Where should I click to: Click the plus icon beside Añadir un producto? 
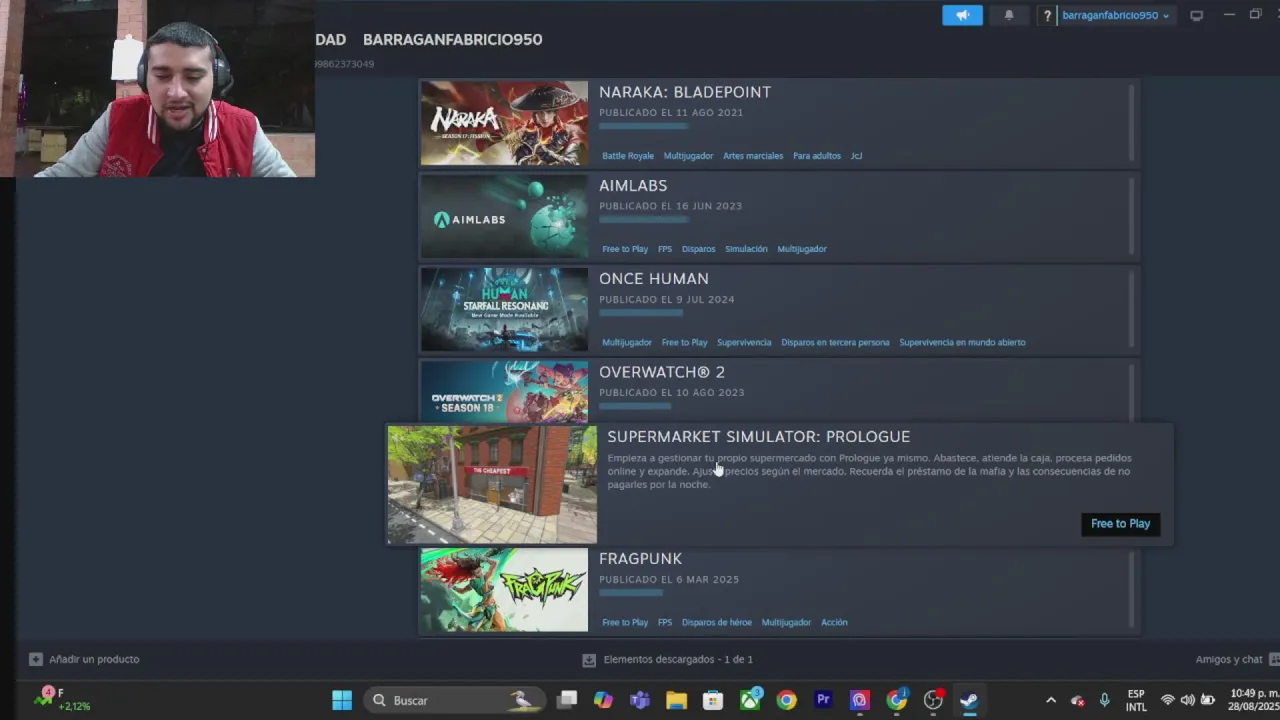pos(36,659)
